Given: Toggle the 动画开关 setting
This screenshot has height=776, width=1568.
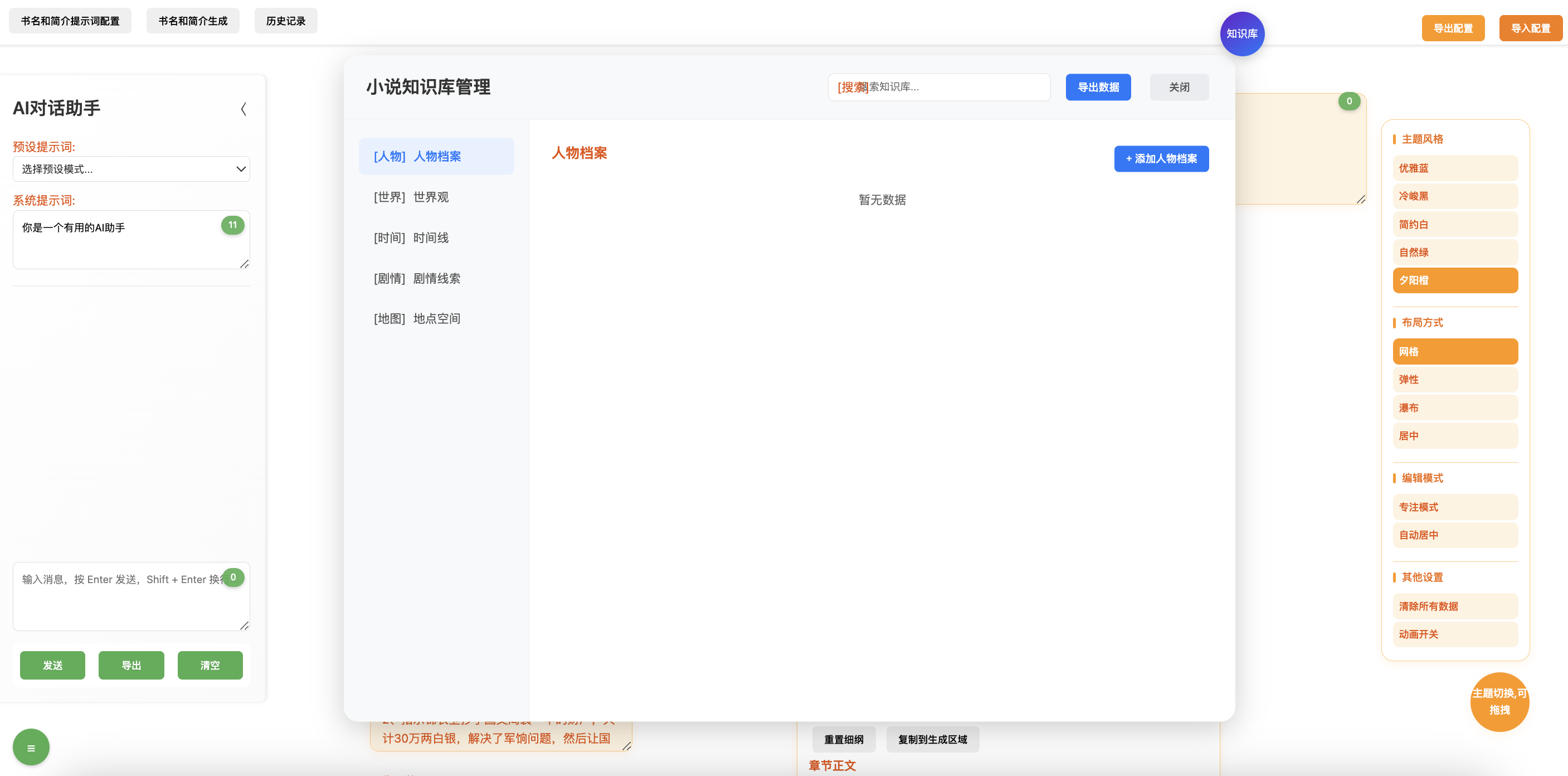Looking at the screenshot, I should click(1455, 634).
